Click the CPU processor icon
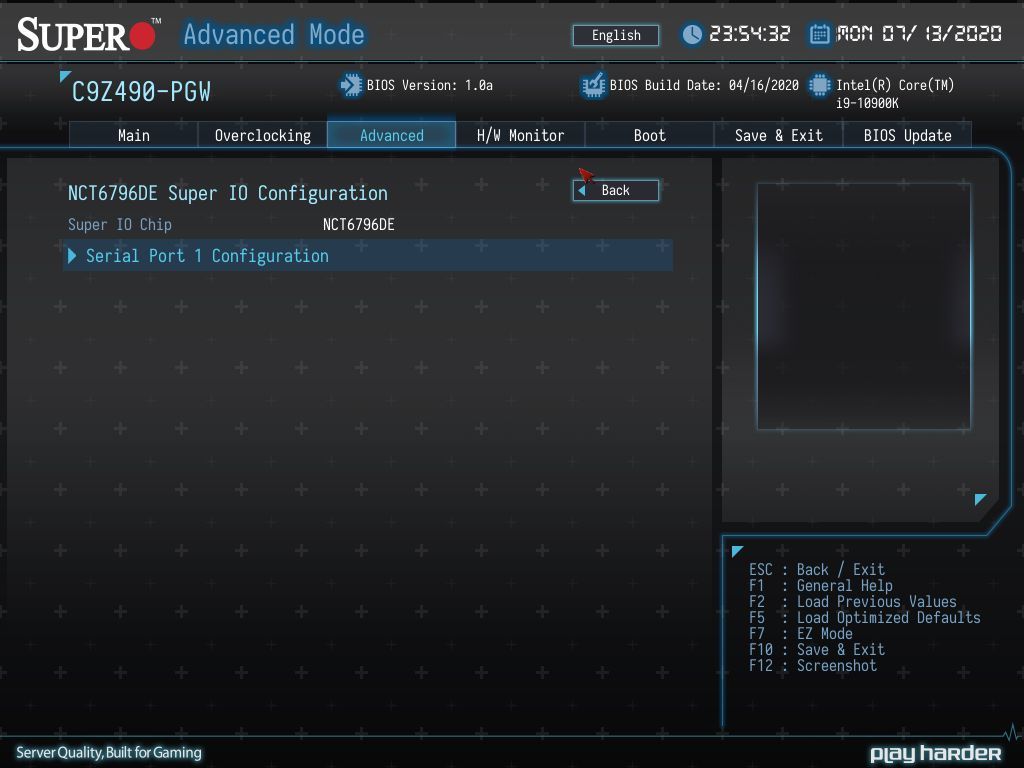The width and height of the screenshot is (1024, 768). (820, 86)
